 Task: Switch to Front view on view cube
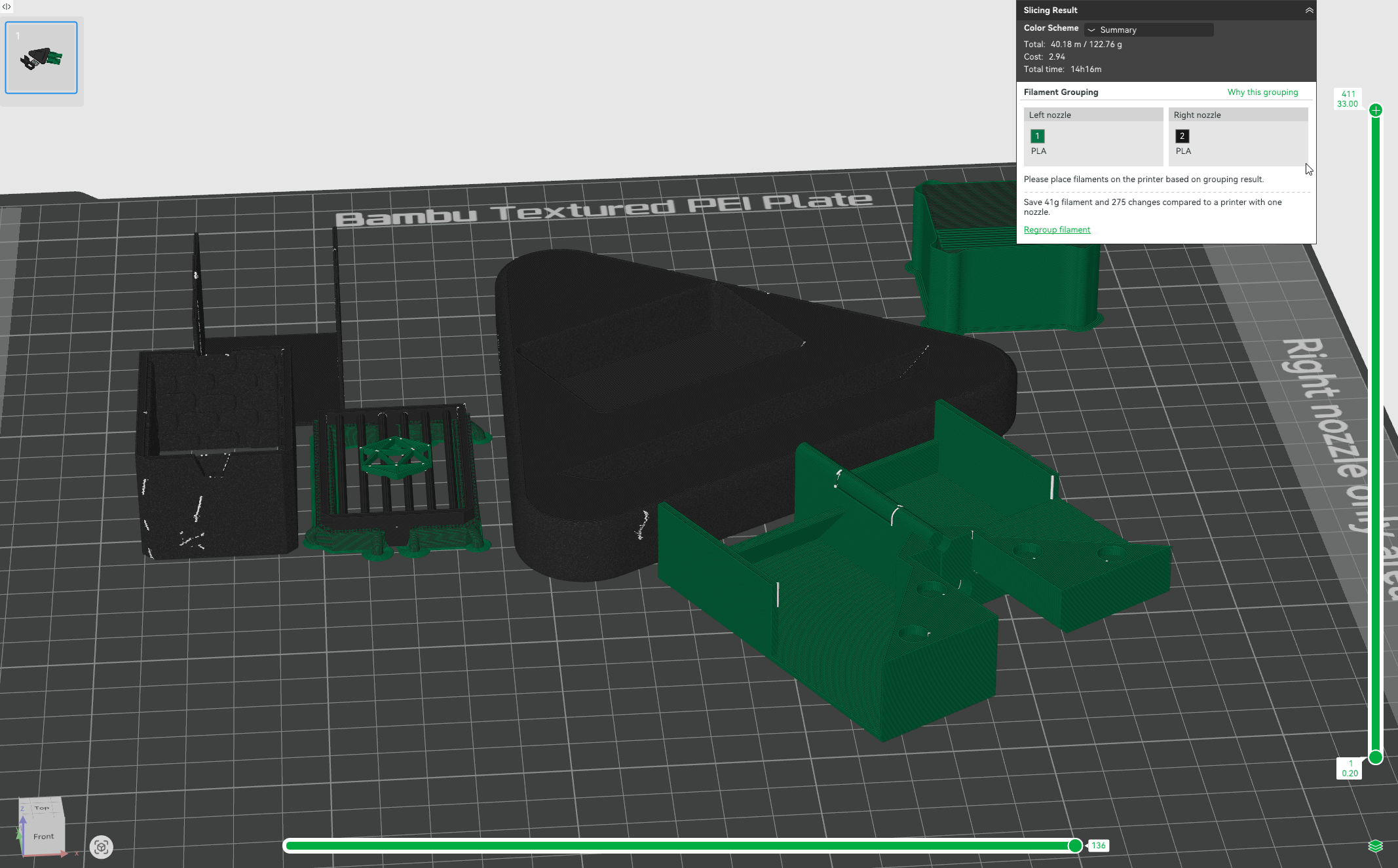click(x=43, y=837)
